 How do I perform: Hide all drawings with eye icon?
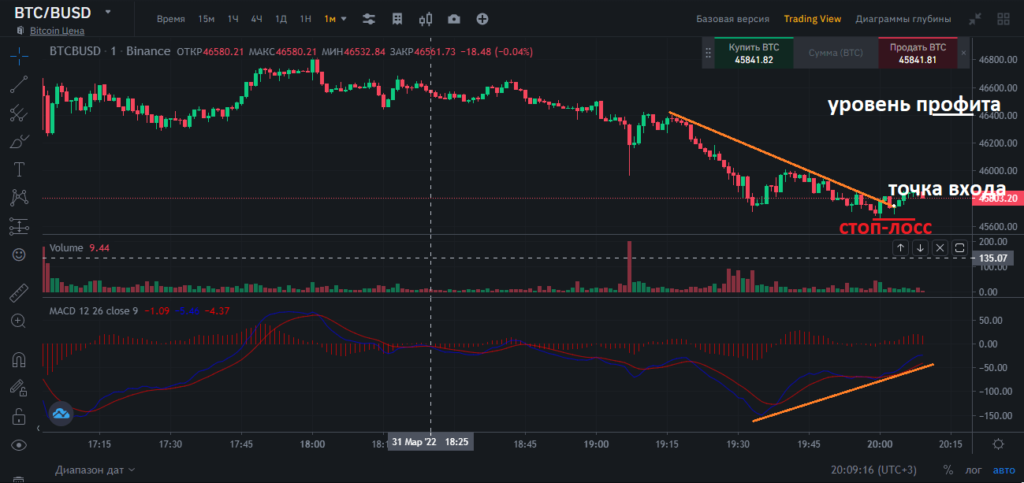tap(17, 444)
